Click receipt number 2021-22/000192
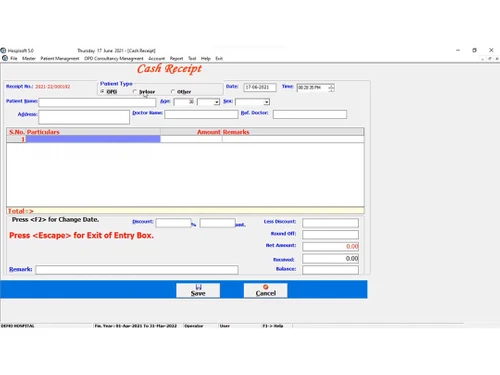 click(53, 87)
